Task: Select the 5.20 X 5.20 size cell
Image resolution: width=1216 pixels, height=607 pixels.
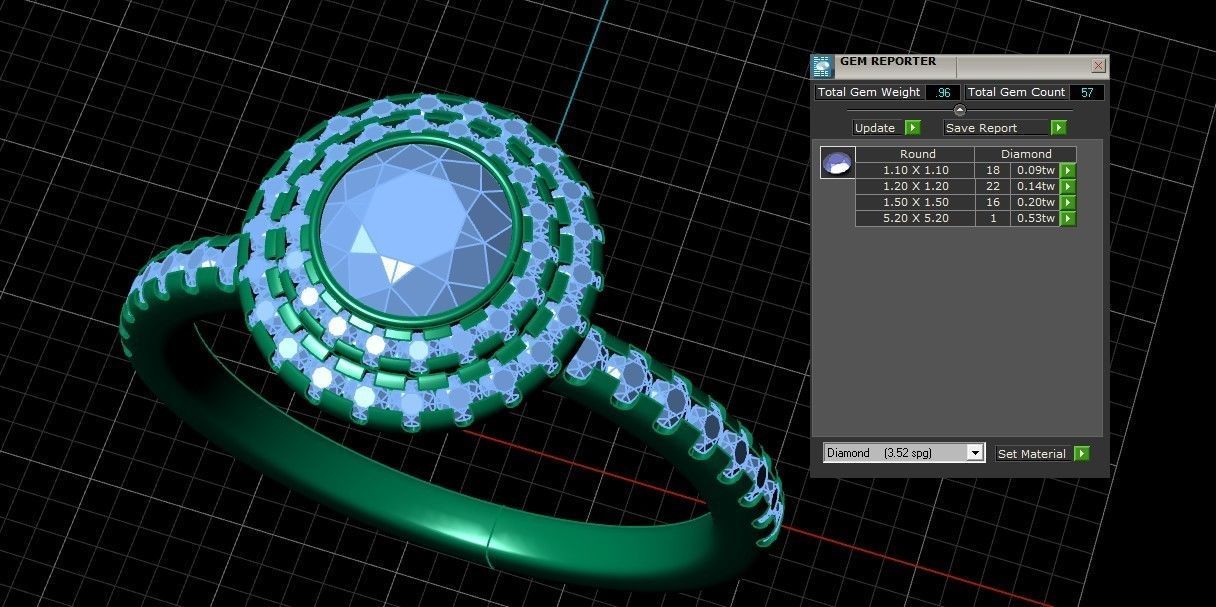Action: (x=915, y=218)
